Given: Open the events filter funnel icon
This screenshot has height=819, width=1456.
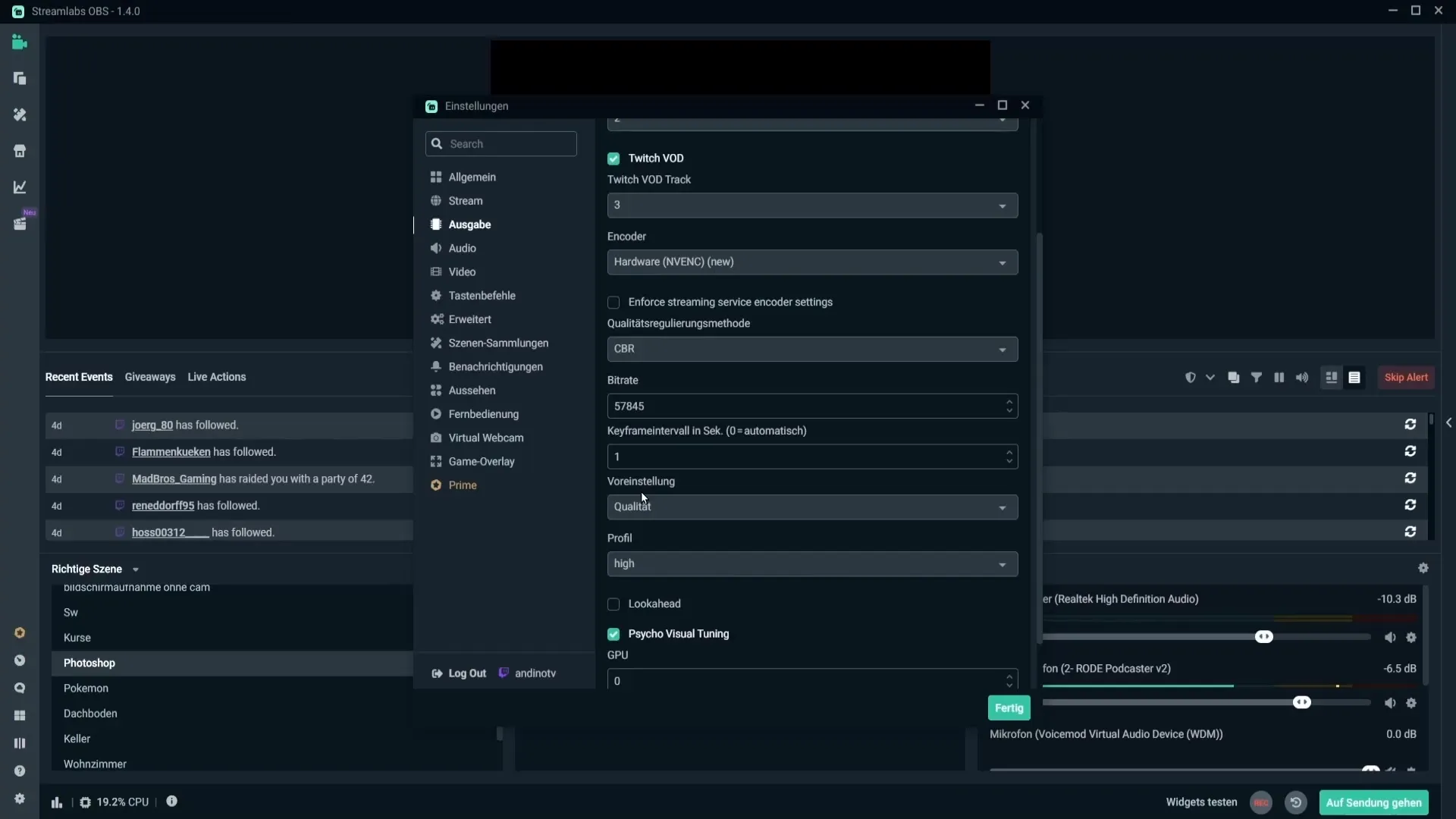Looking at the screenshot, I should point(1257,378).
